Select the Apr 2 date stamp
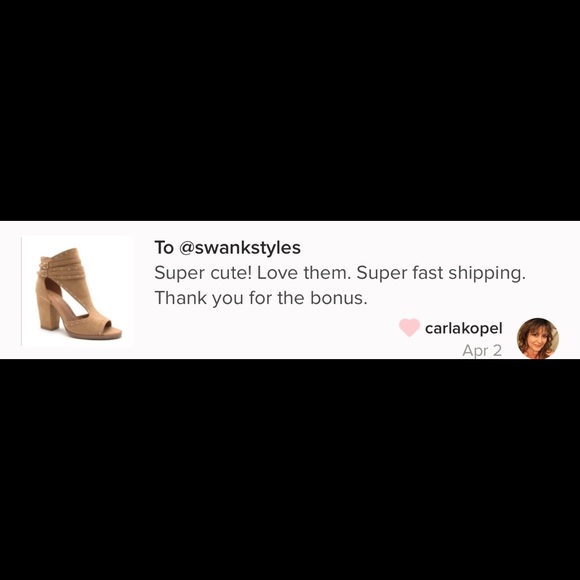Screen dimensions: 580x580 [x=482, y=350]
